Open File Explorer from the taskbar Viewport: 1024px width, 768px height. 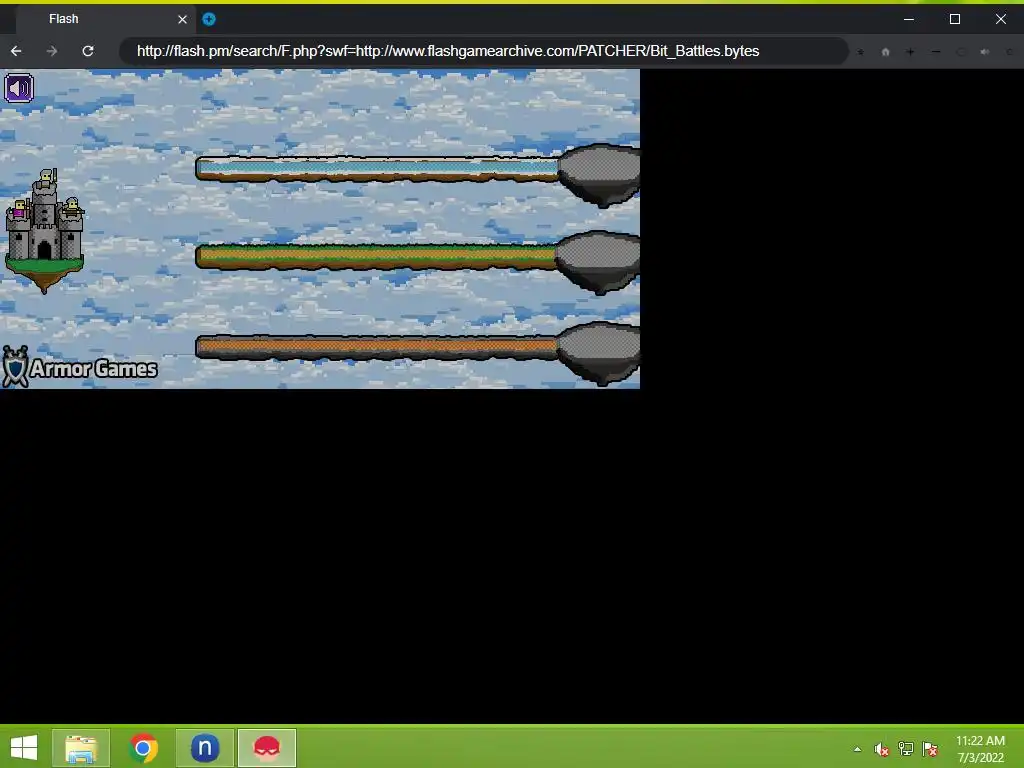point(81,748)
